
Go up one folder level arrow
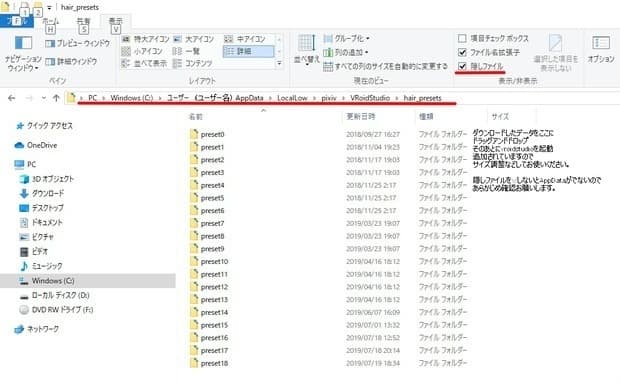click(56, 98)
